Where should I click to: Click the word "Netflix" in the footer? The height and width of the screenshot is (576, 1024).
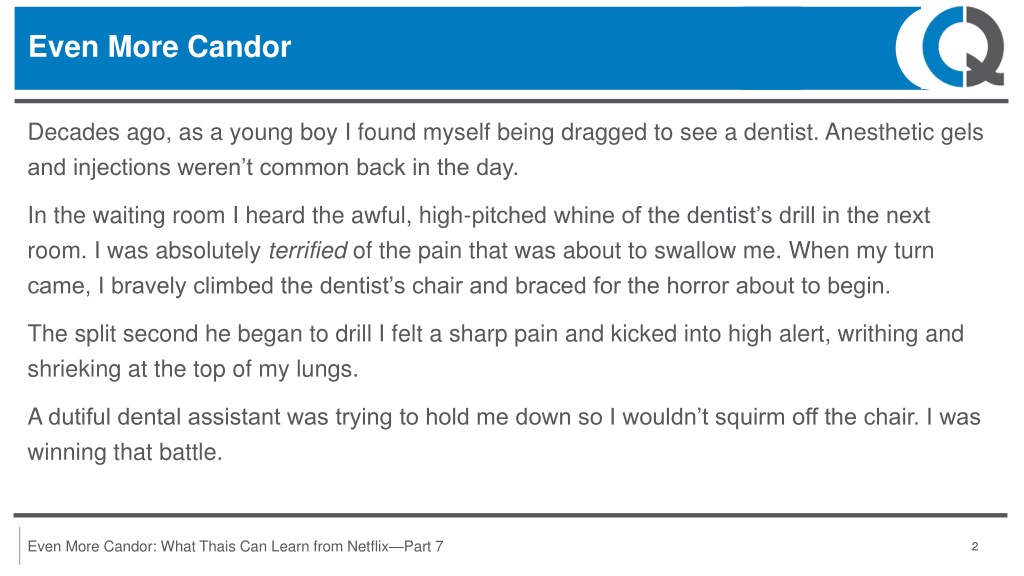tap(368, 547)
